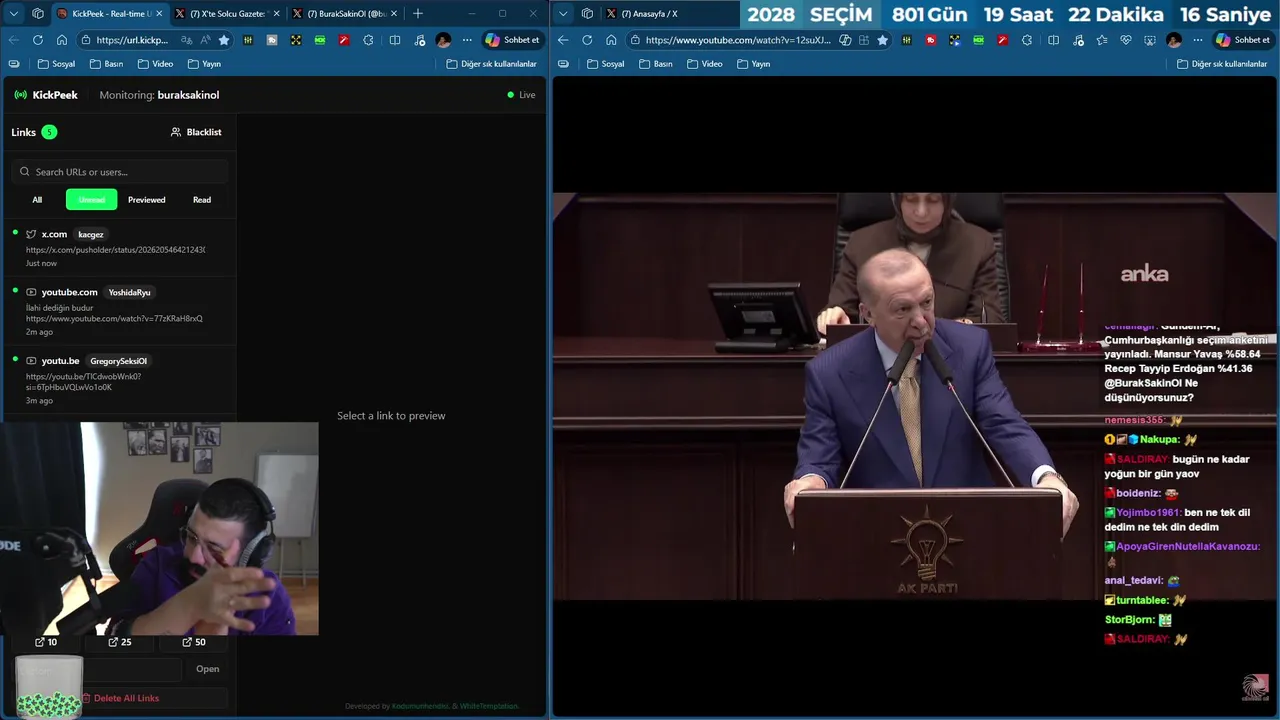The height and width of the screenshot is (720, 1280).
Task: Open browser essentials heart icon in right browser
Action: pyautogui.click(x=1126, y=40)
